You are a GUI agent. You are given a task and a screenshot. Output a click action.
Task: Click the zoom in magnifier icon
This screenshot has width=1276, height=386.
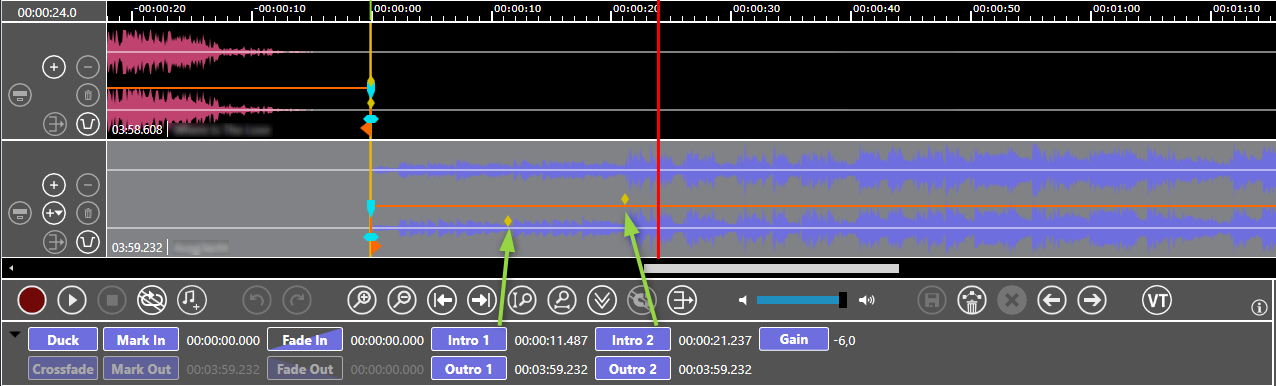point(361,299)
